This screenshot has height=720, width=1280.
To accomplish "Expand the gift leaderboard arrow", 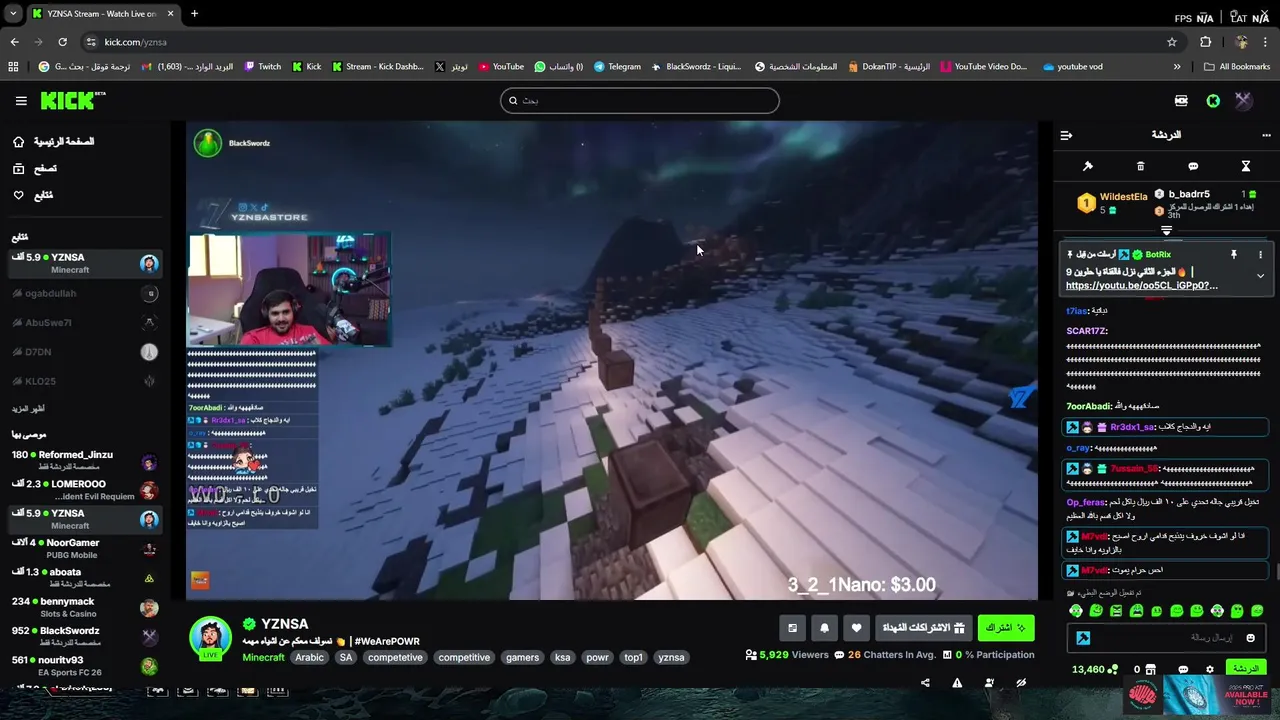I will click(x=1166, y=230).
